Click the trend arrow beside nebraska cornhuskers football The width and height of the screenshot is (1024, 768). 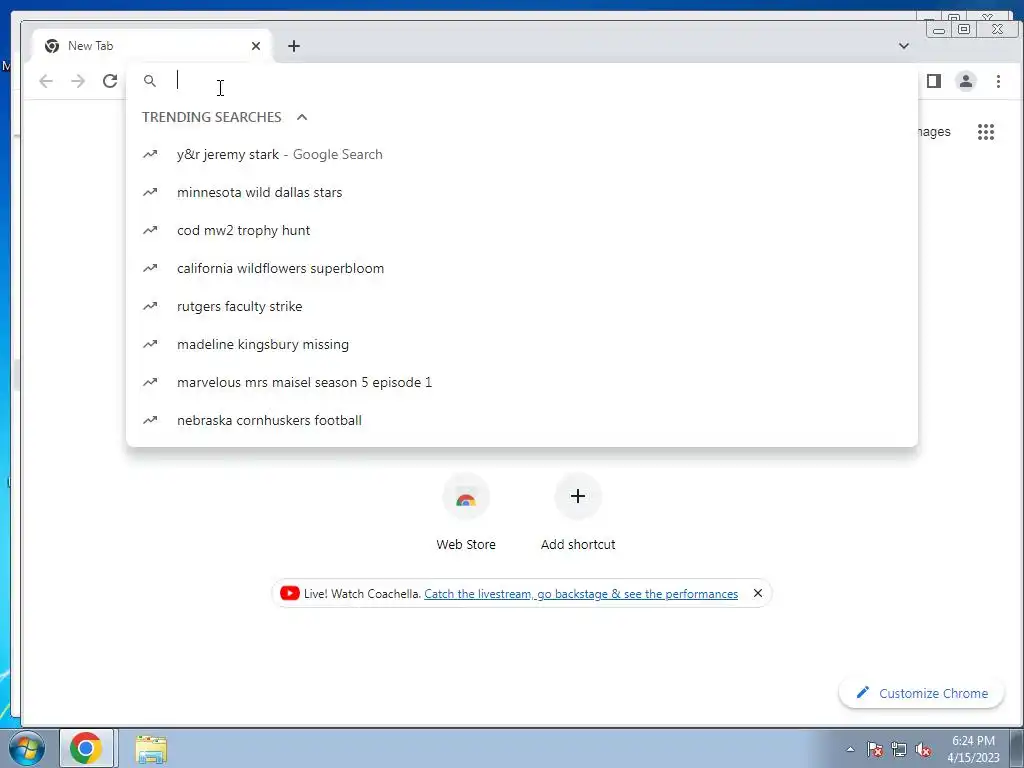(x=150, y=419)
